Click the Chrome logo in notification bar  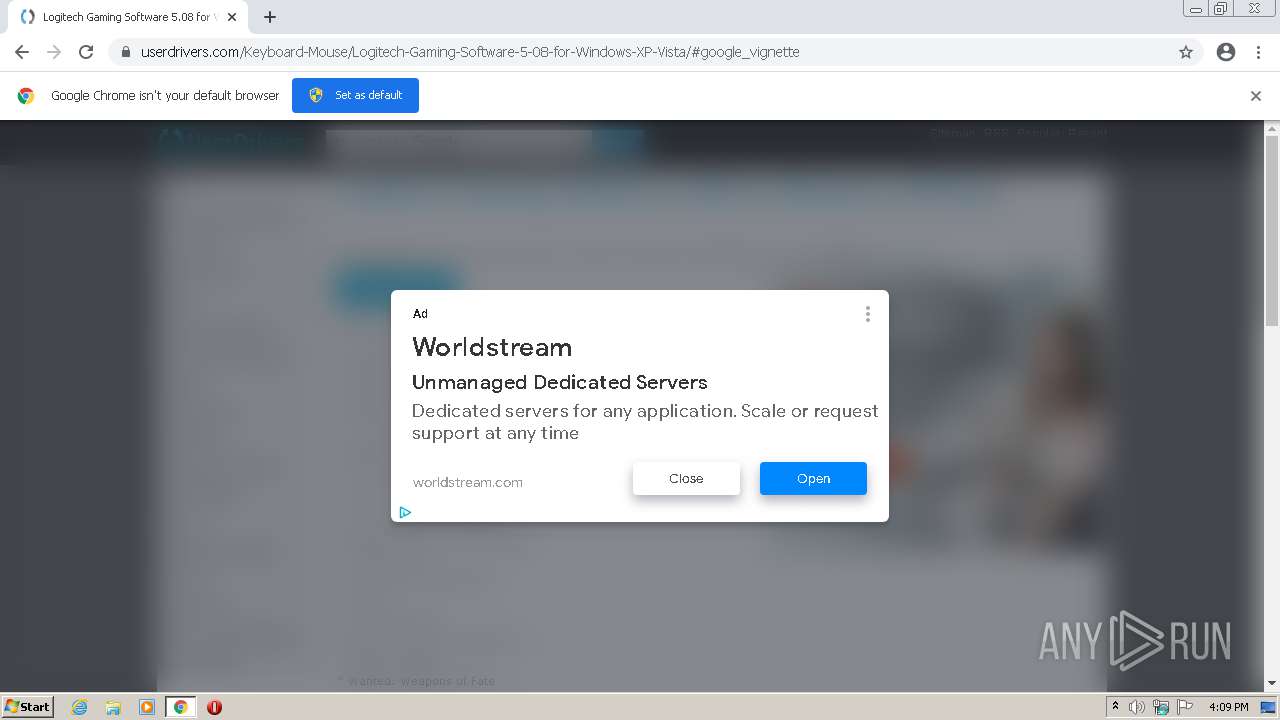click(26, 96)
